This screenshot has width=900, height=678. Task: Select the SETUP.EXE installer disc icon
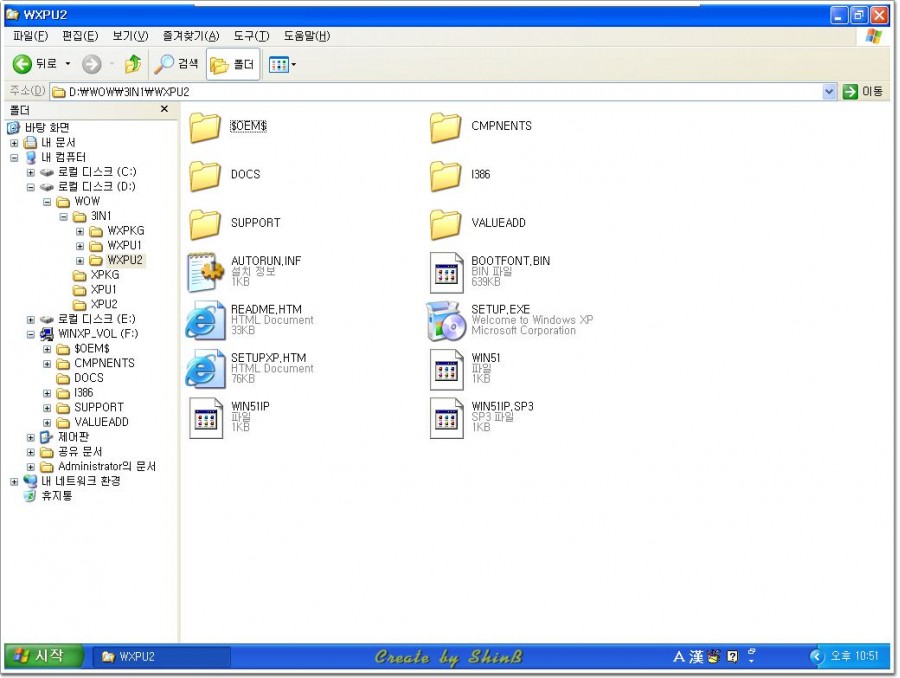click(x=446, y=320)
